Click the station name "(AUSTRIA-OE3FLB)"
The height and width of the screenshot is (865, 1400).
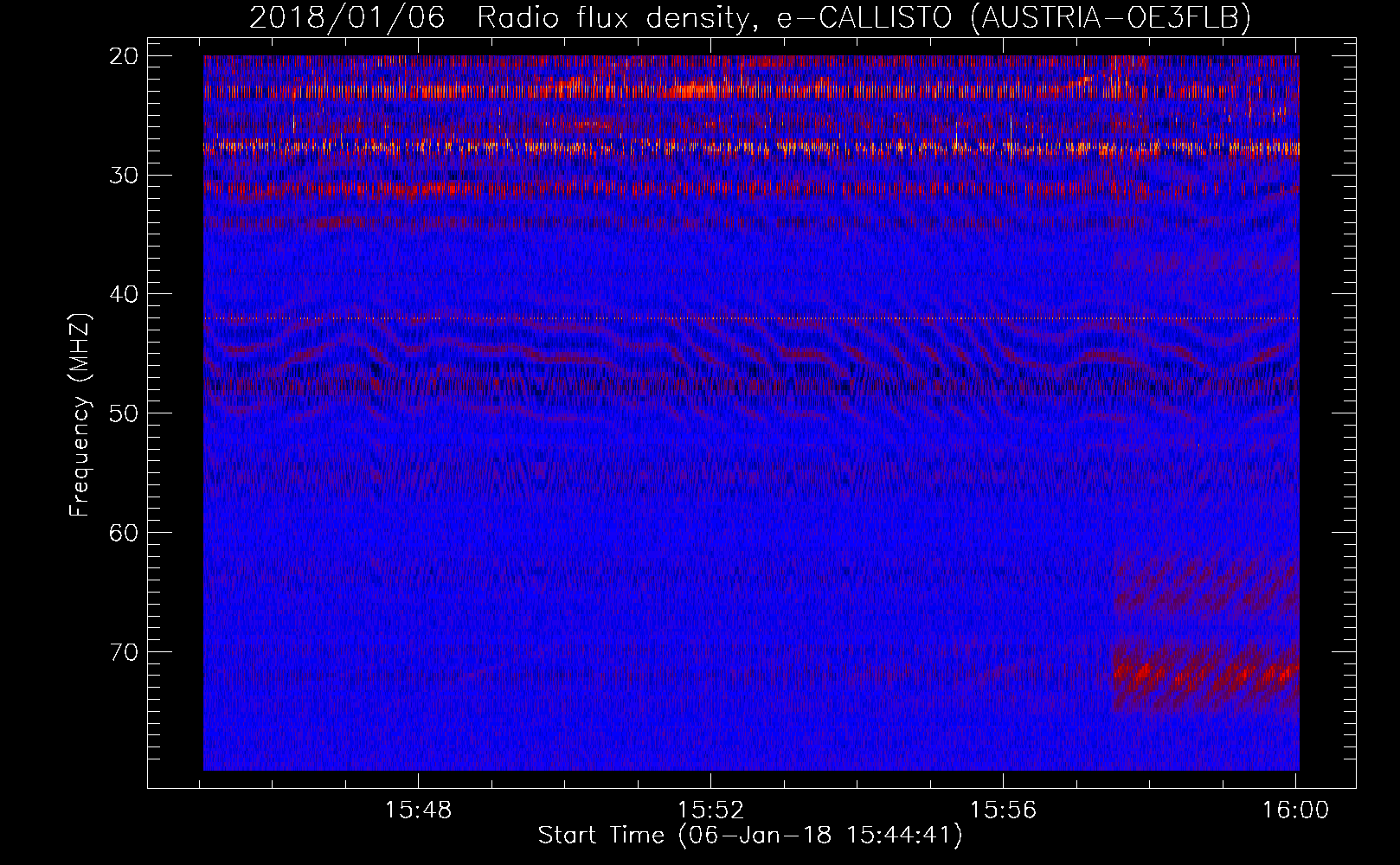tap(1110, 17)
